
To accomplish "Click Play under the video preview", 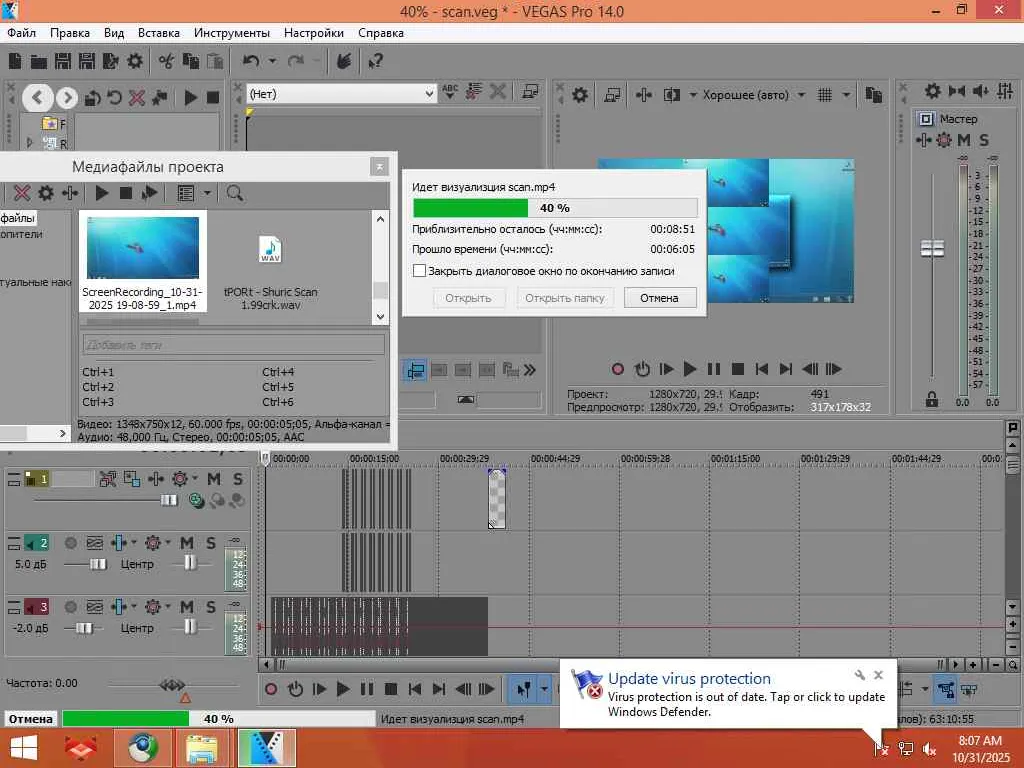I will click(690, 369).
